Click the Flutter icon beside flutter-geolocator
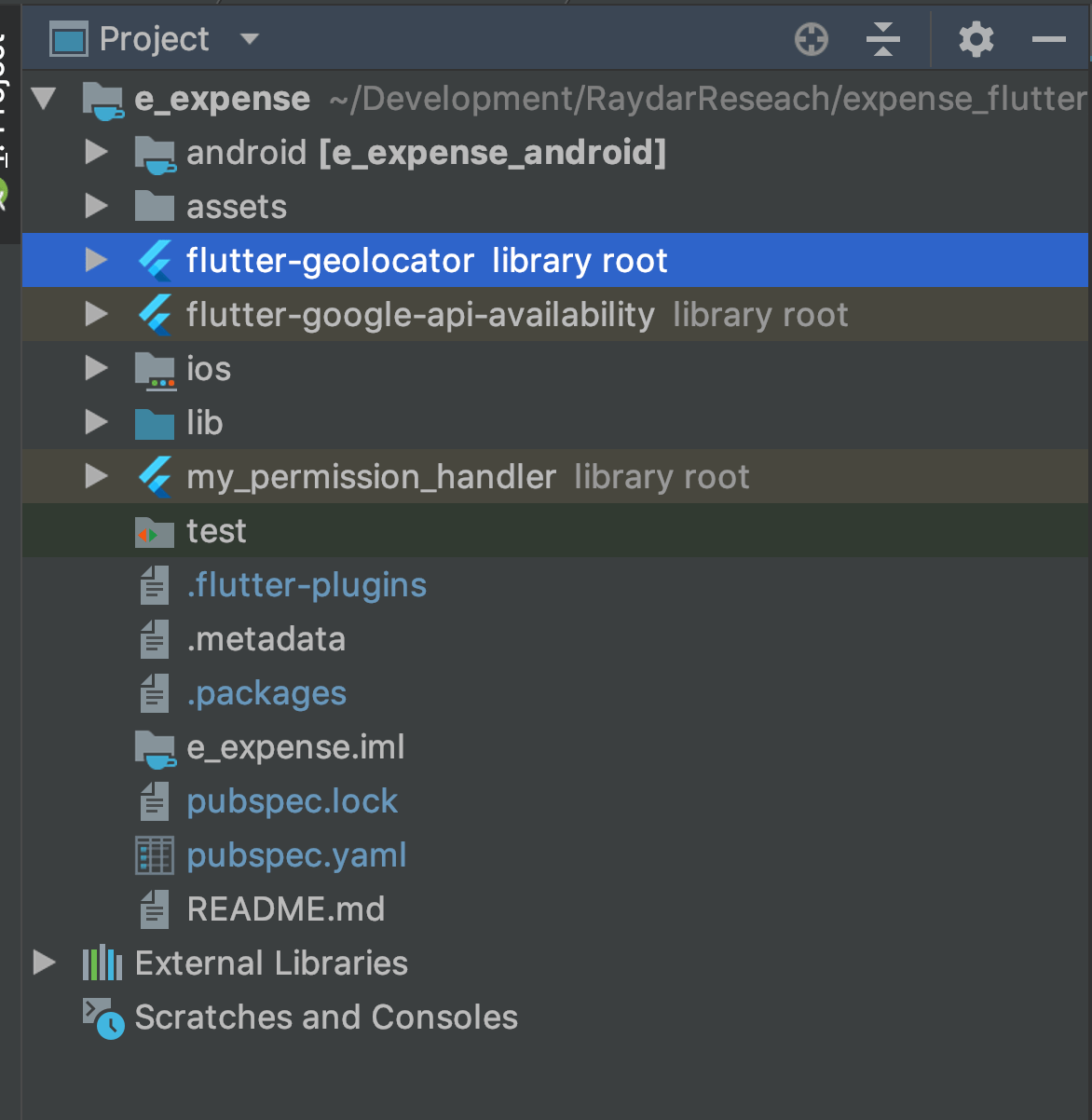The image size is (1092, 1120). (157, 261)
